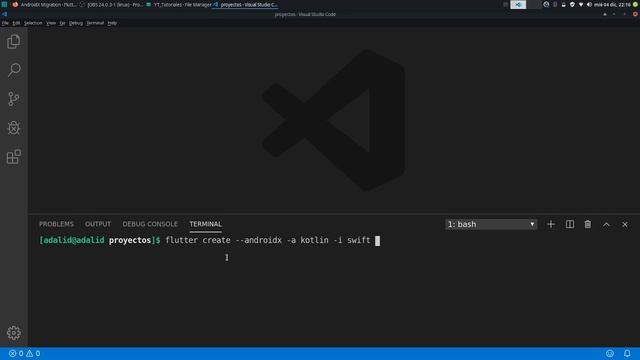Click in the terminal command line after swift

pyautogui.click(x=378, y=240)
